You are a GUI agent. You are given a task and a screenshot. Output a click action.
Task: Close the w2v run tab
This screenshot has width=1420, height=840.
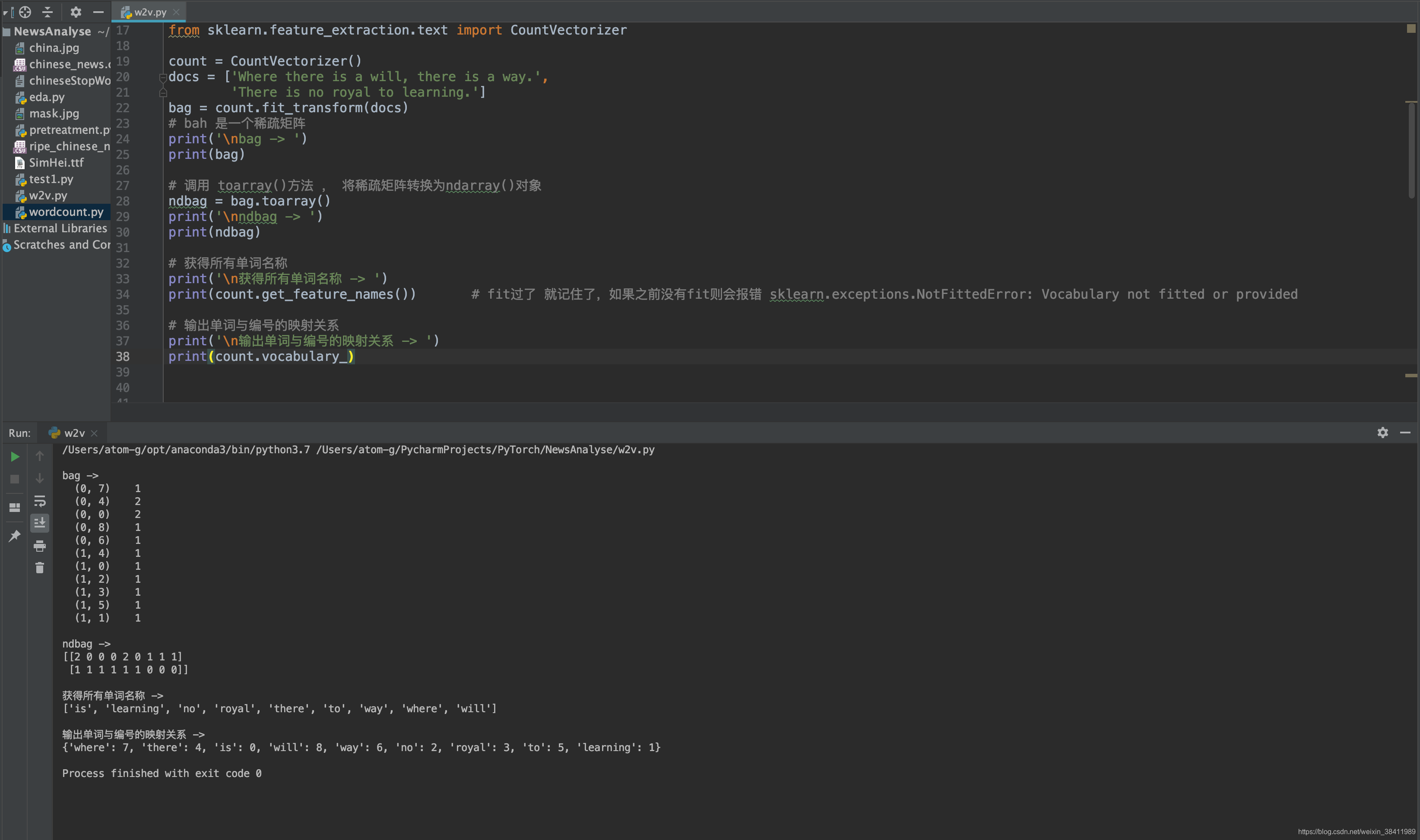(x=94, y=433)
